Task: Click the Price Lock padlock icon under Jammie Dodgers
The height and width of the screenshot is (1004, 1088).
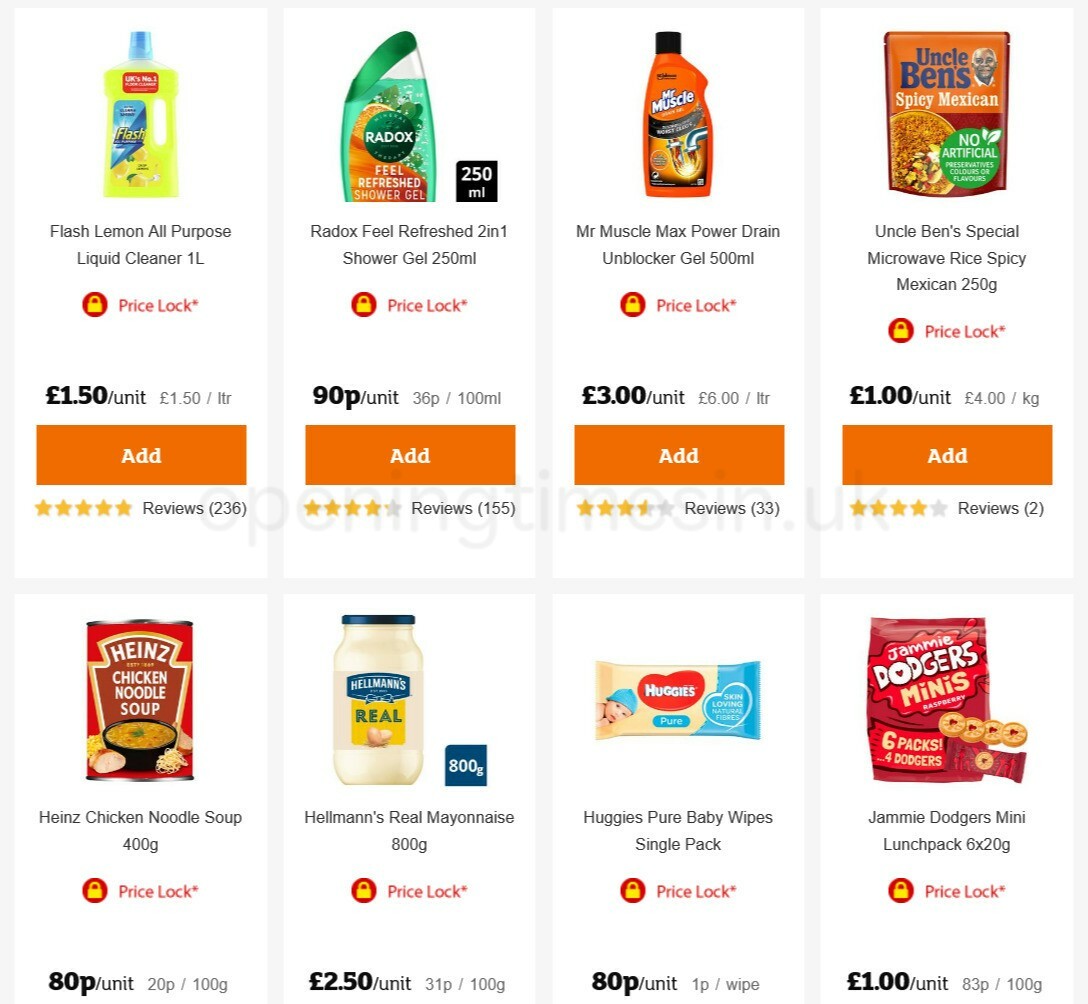Action: tap(899, 891)
